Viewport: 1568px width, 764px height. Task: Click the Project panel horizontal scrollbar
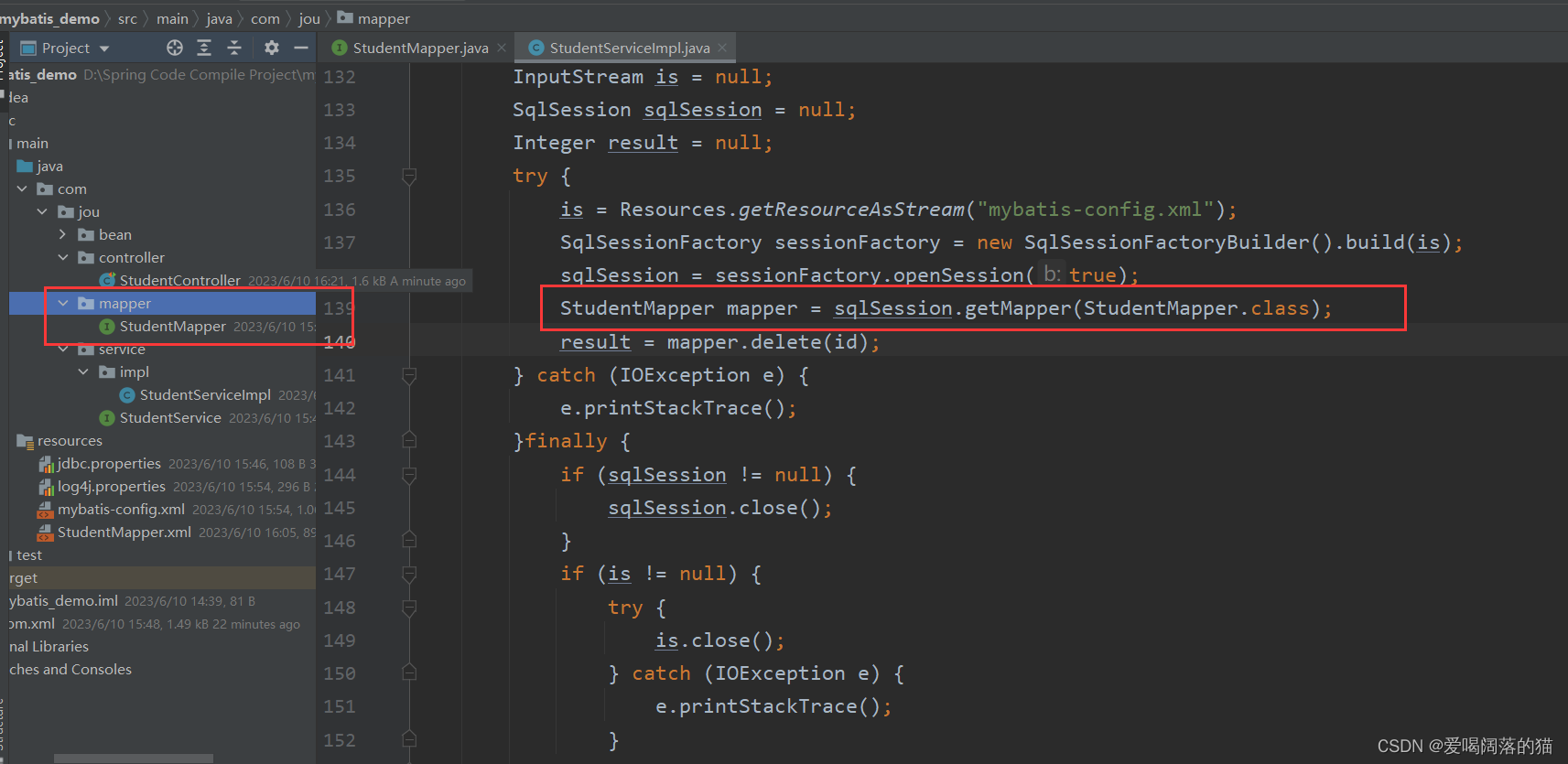[134, 759]
